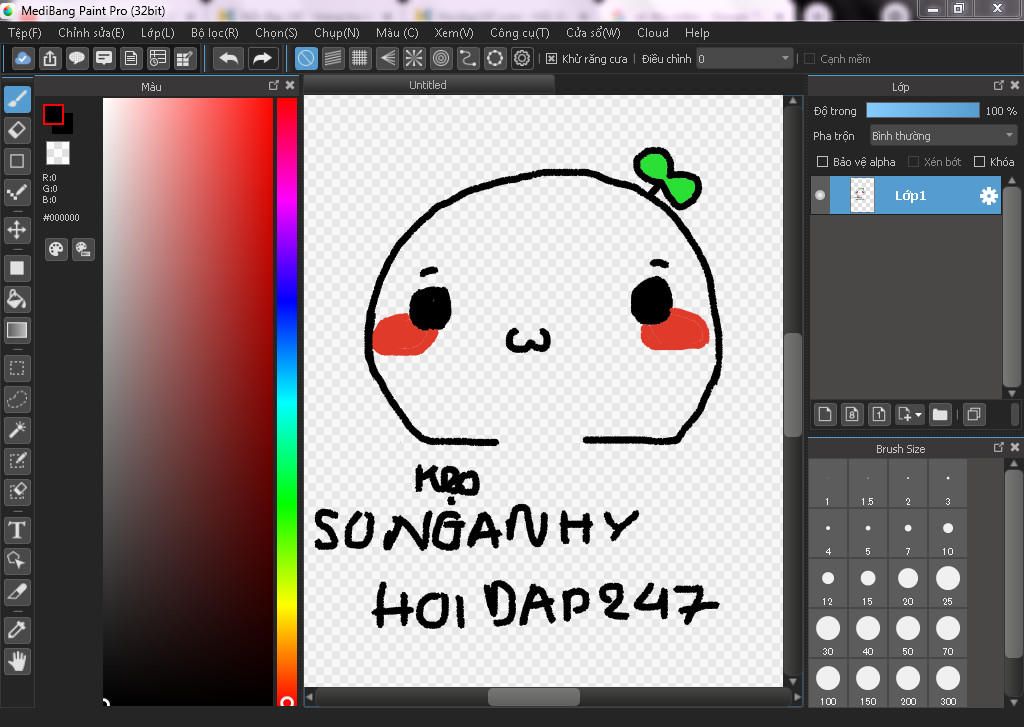Enable Khóa layer lock checkbox
Screen dimensions: 1024x727
coord(979,161)
